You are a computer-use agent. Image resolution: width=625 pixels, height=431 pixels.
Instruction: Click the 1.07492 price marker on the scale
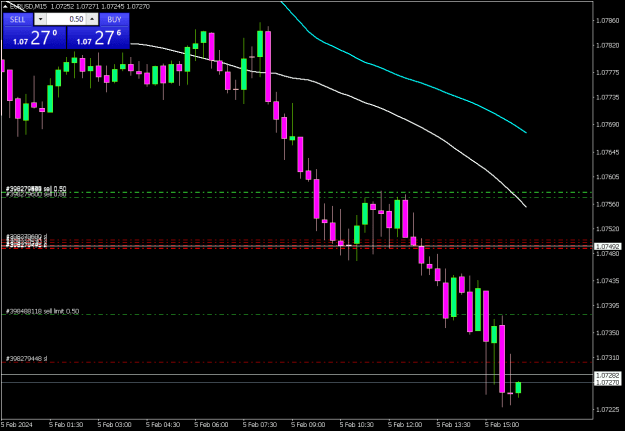(607, 246)
